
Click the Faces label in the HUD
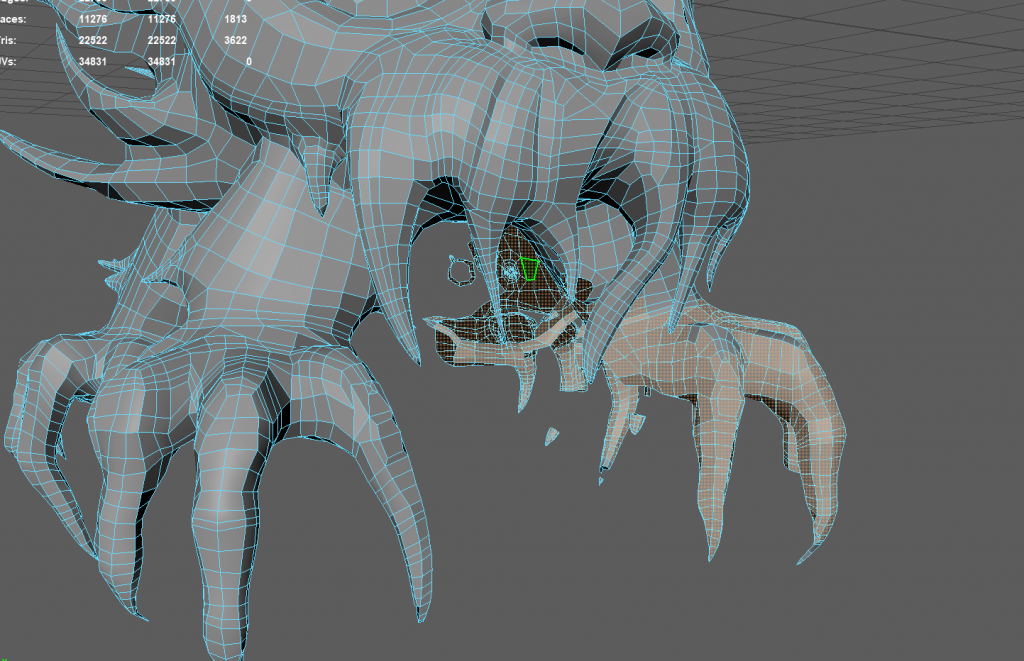point(14,18)
